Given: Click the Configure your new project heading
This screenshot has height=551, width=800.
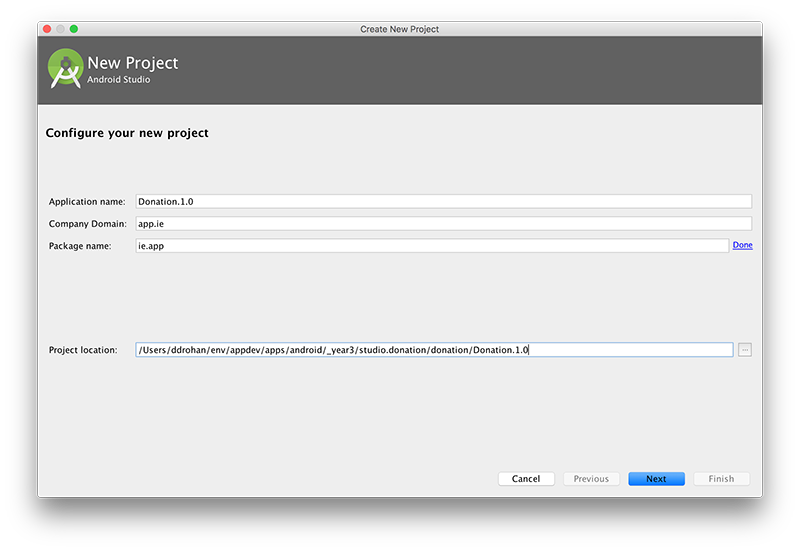Looking at the screenshot, I should pyautogui.click(x=127, y=133).
